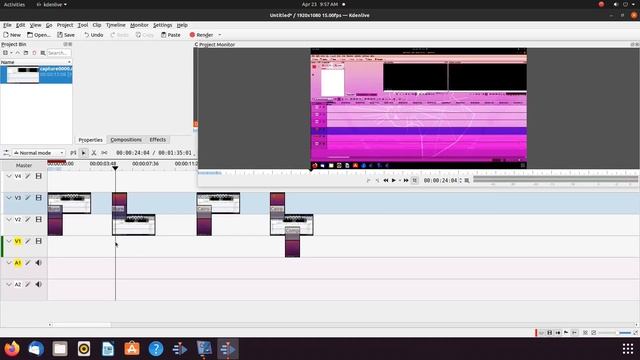The width and height of the screenshot is (640, 360).
Task: Open the Timeline menu
Action: pyautogui.click(x=116, y=25)
